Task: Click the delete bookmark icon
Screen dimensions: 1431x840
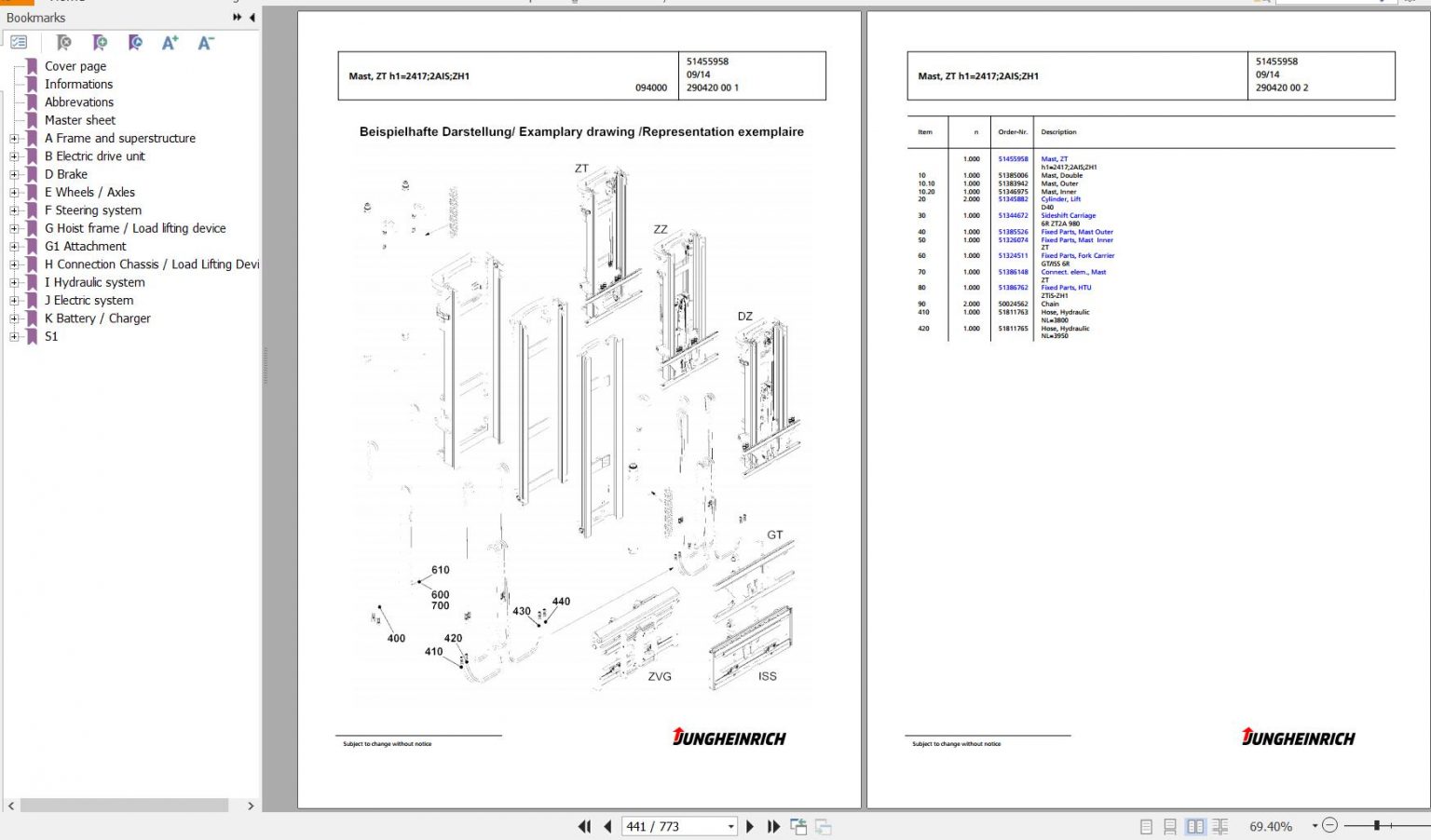Action: [63, 43]
